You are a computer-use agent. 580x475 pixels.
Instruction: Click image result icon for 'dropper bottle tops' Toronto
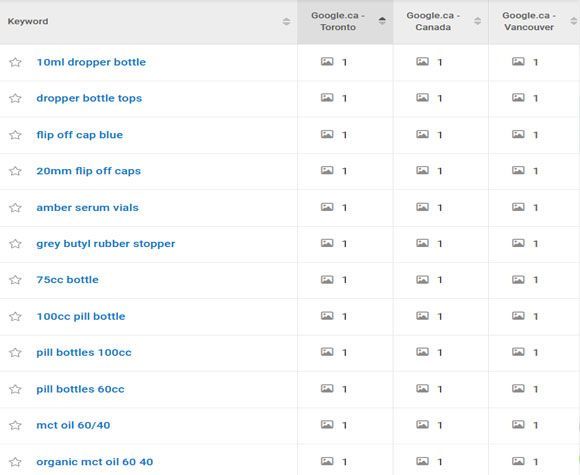tap(327, 98)
